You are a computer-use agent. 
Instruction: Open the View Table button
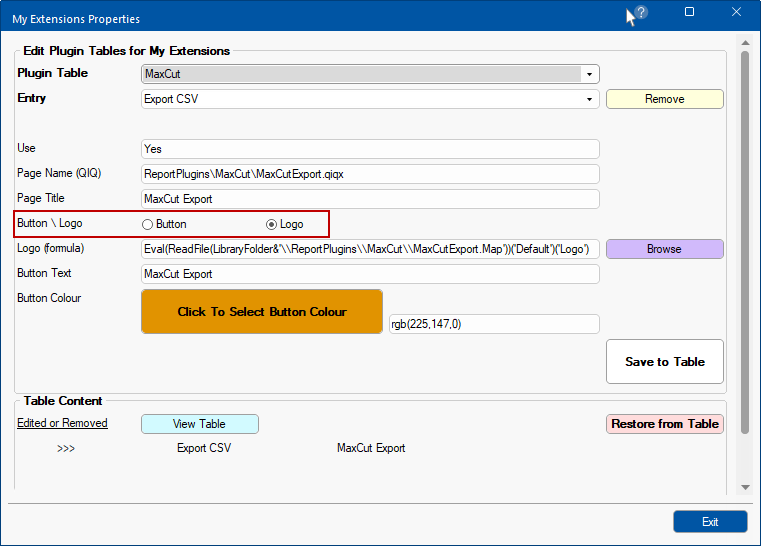click(x=199, y=424)
